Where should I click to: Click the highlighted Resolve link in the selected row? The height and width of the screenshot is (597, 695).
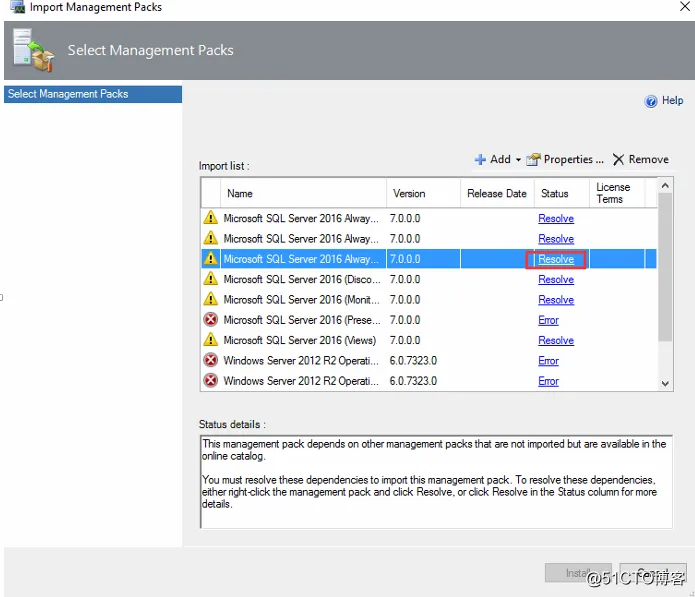[556, 259]
